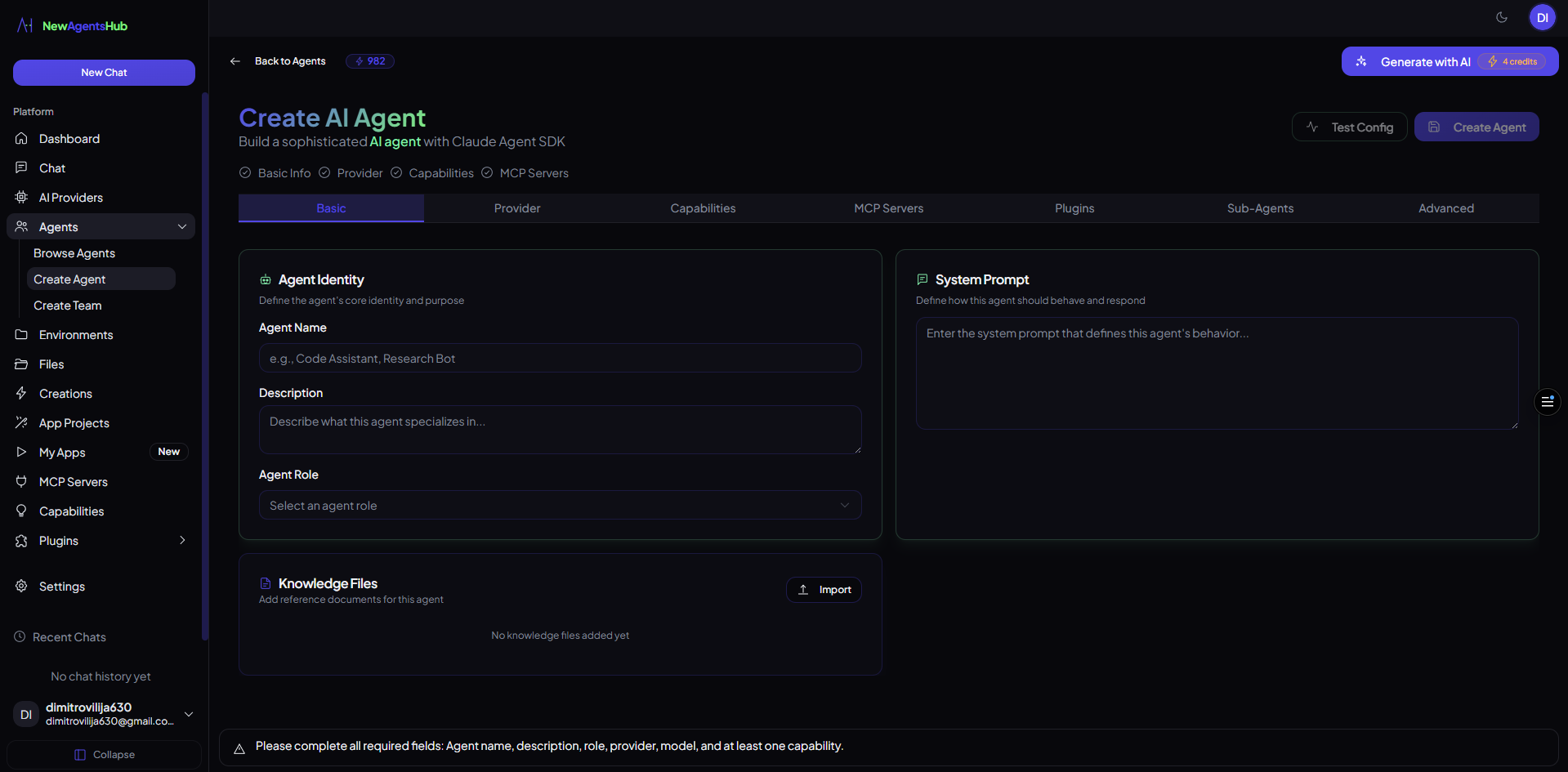Click the Provider check step

coord(351,173)
